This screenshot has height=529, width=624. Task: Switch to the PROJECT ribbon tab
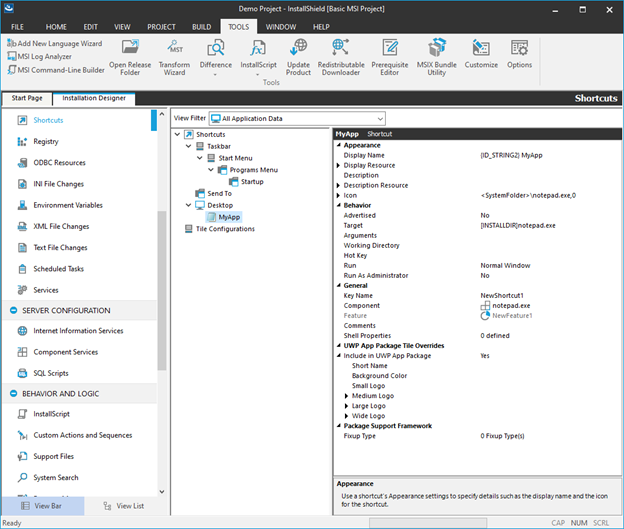pyautogui.click(x=161, y=27)
